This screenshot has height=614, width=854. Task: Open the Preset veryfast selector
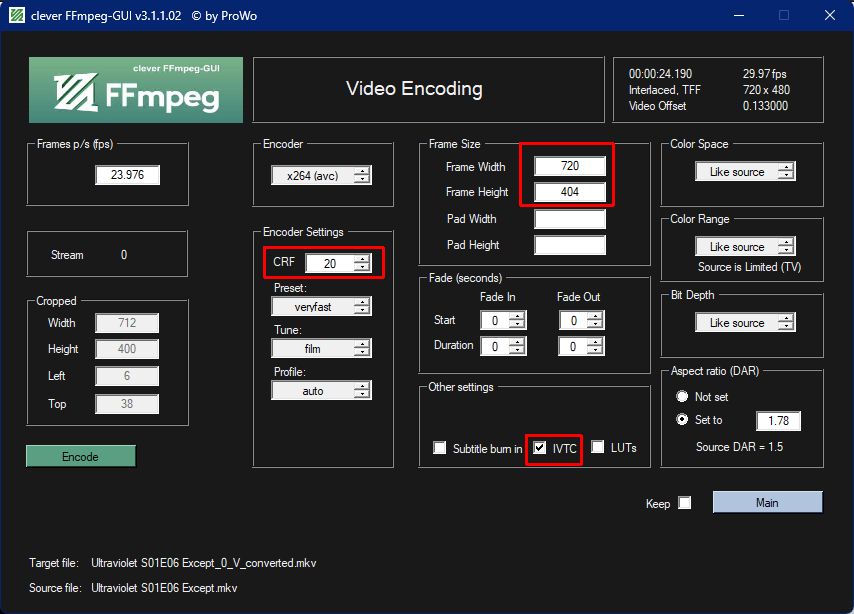point(321,307)
